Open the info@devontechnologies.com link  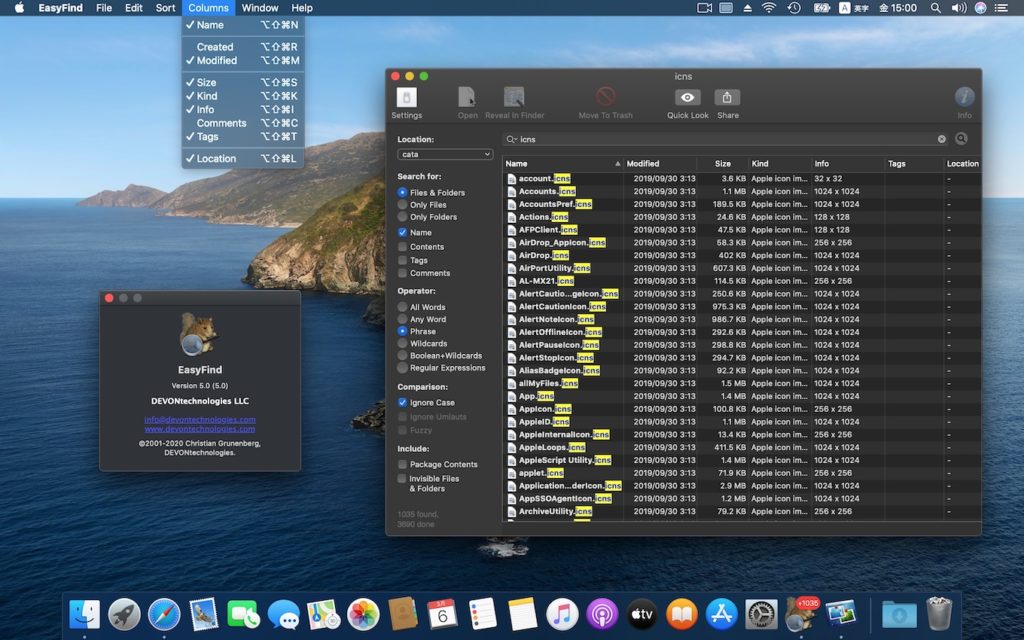coord(199,419)
